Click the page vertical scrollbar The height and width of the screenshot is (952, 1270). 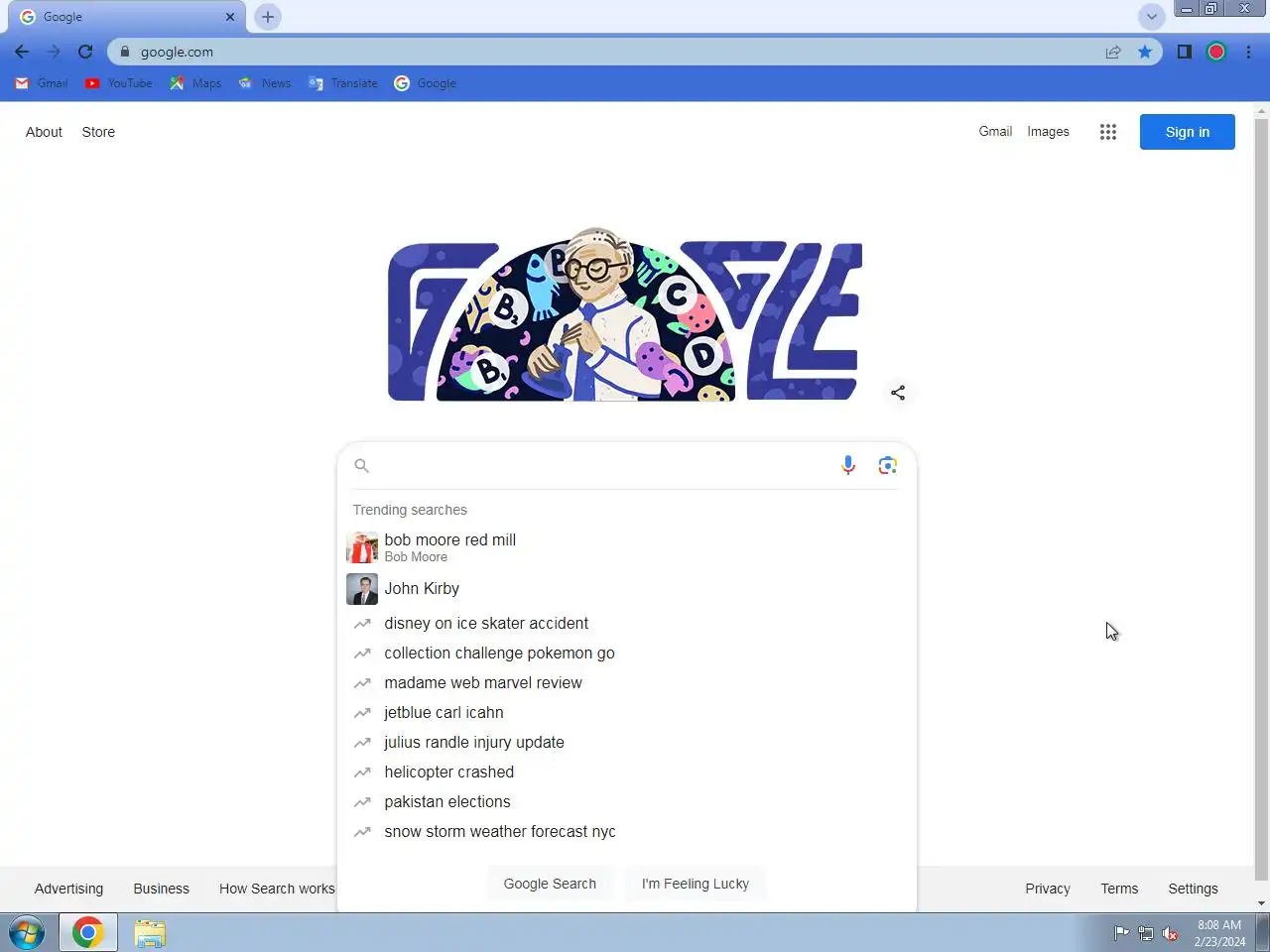pyautogui.click(x=1262, y=501)
